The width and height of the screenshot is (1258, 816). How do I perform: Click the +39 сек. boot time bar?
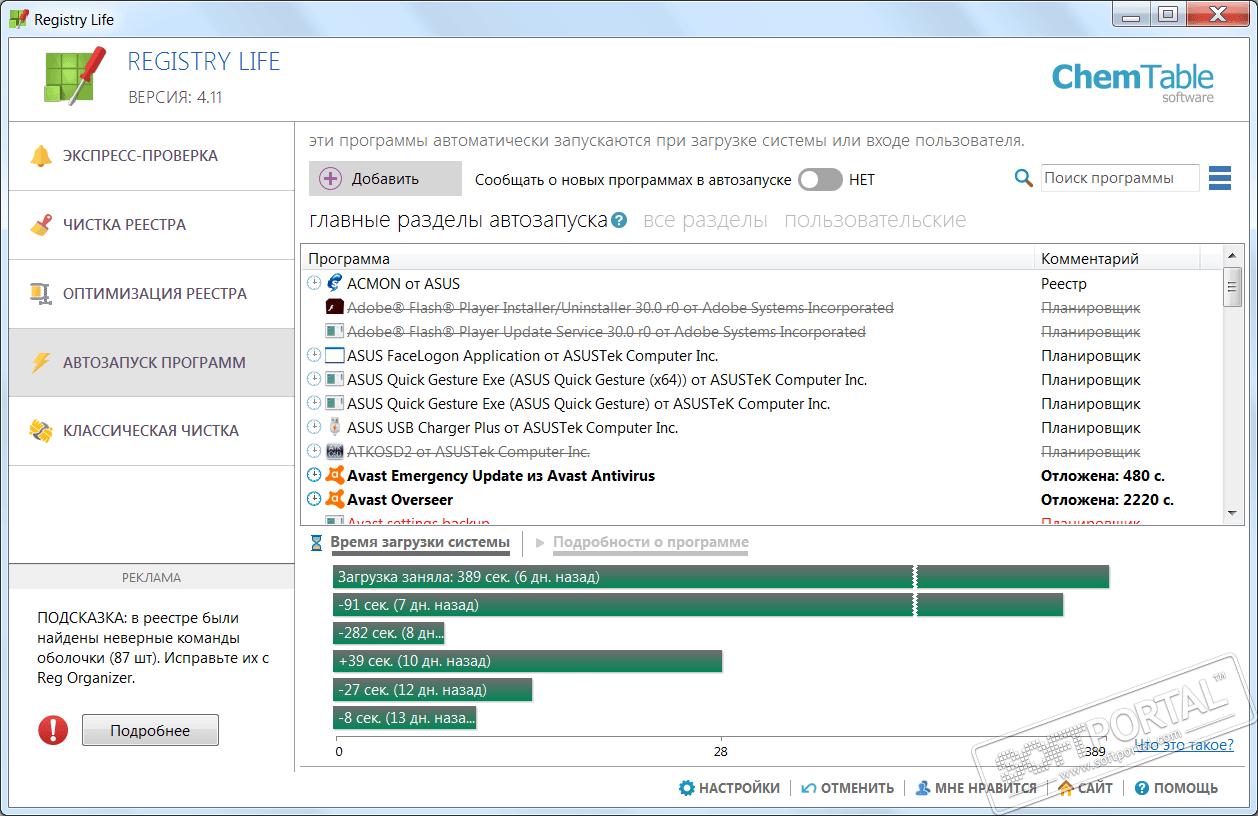[x=527, y=661]
